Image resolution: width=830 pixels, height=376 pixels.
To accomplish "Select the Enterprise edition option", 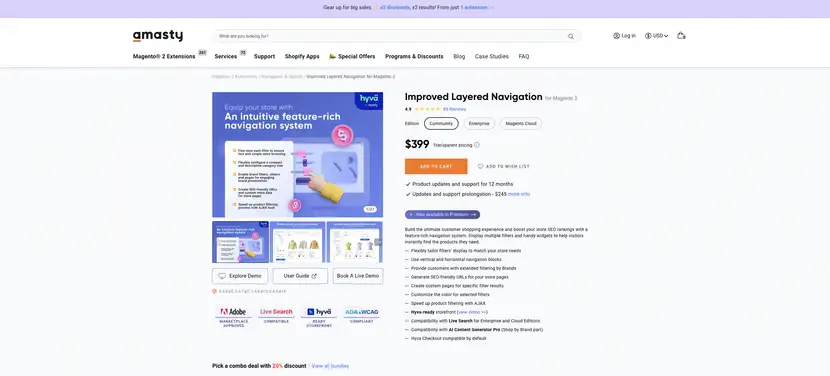I will click(x=479, y=123).
